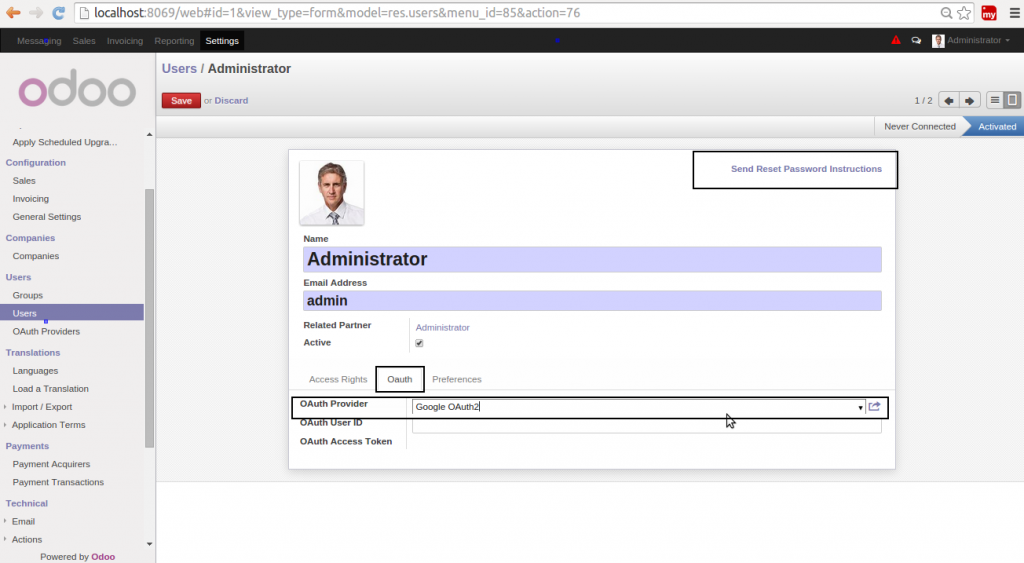Open Languages under Translations
The image size is (1024, 563).
point(35,371)
